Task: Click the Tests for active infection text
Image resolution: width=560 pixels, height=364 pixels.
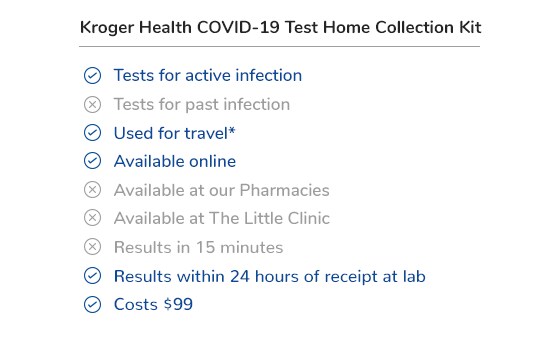Action: tap(208, 75)
